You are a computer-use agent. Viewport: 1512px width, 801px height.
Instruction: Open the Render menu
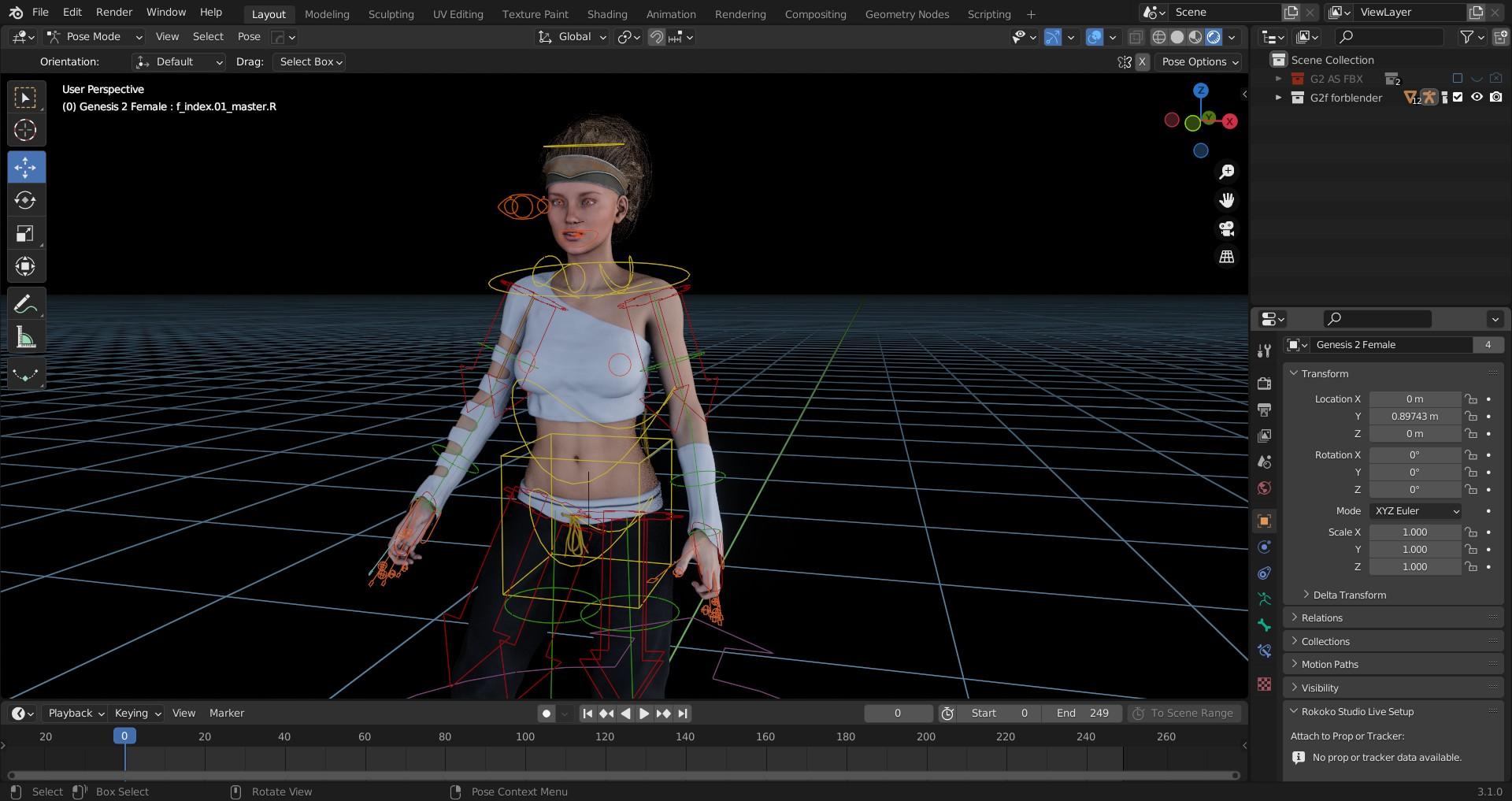pos(114,13)
